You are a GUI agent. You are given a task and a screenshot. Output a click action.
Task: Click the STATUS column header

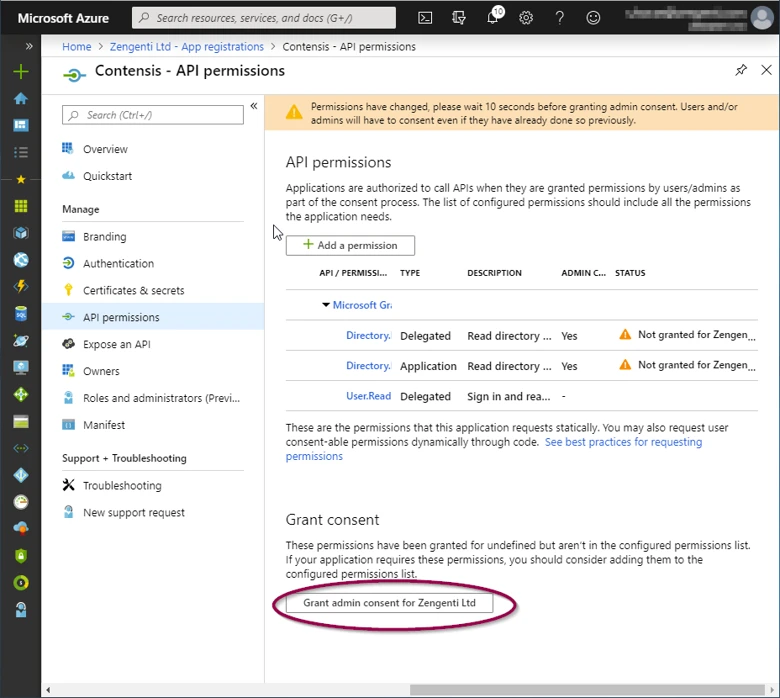click(x=630, y=273)
